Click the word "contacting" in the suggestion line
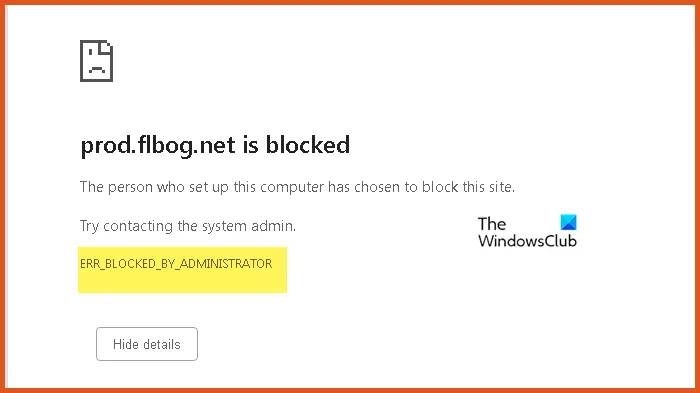Screen dimensions: 700x393 point(138,226)
